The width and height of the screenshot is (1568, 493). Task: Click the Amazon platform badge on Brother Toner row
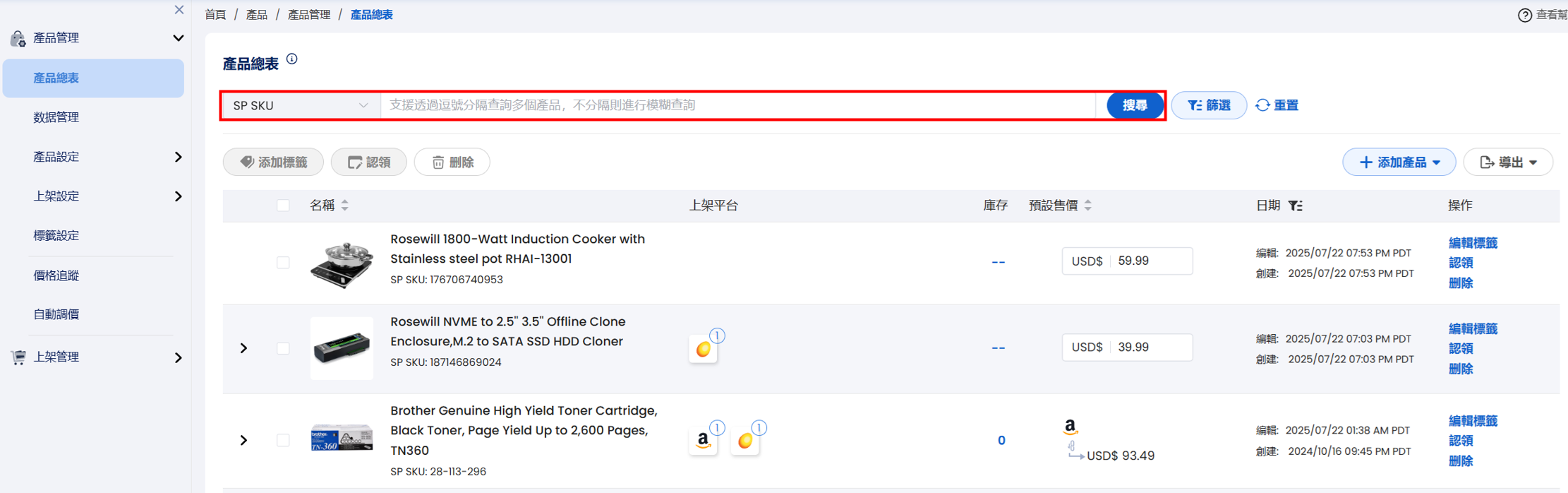pyautogui.click(x=704, y=441)
